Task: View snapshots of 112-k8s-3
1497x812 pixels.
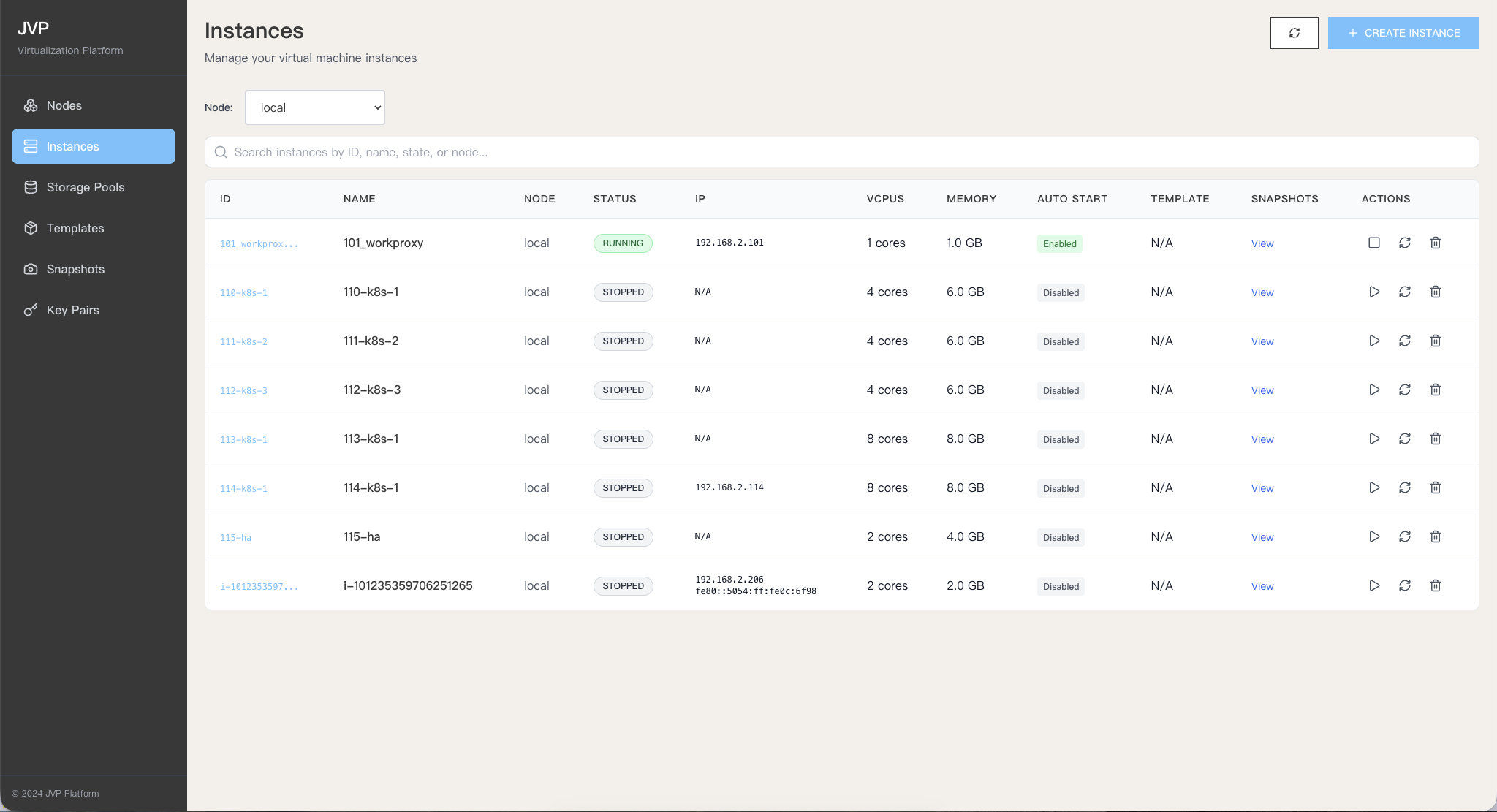Action: (1262, 390)
